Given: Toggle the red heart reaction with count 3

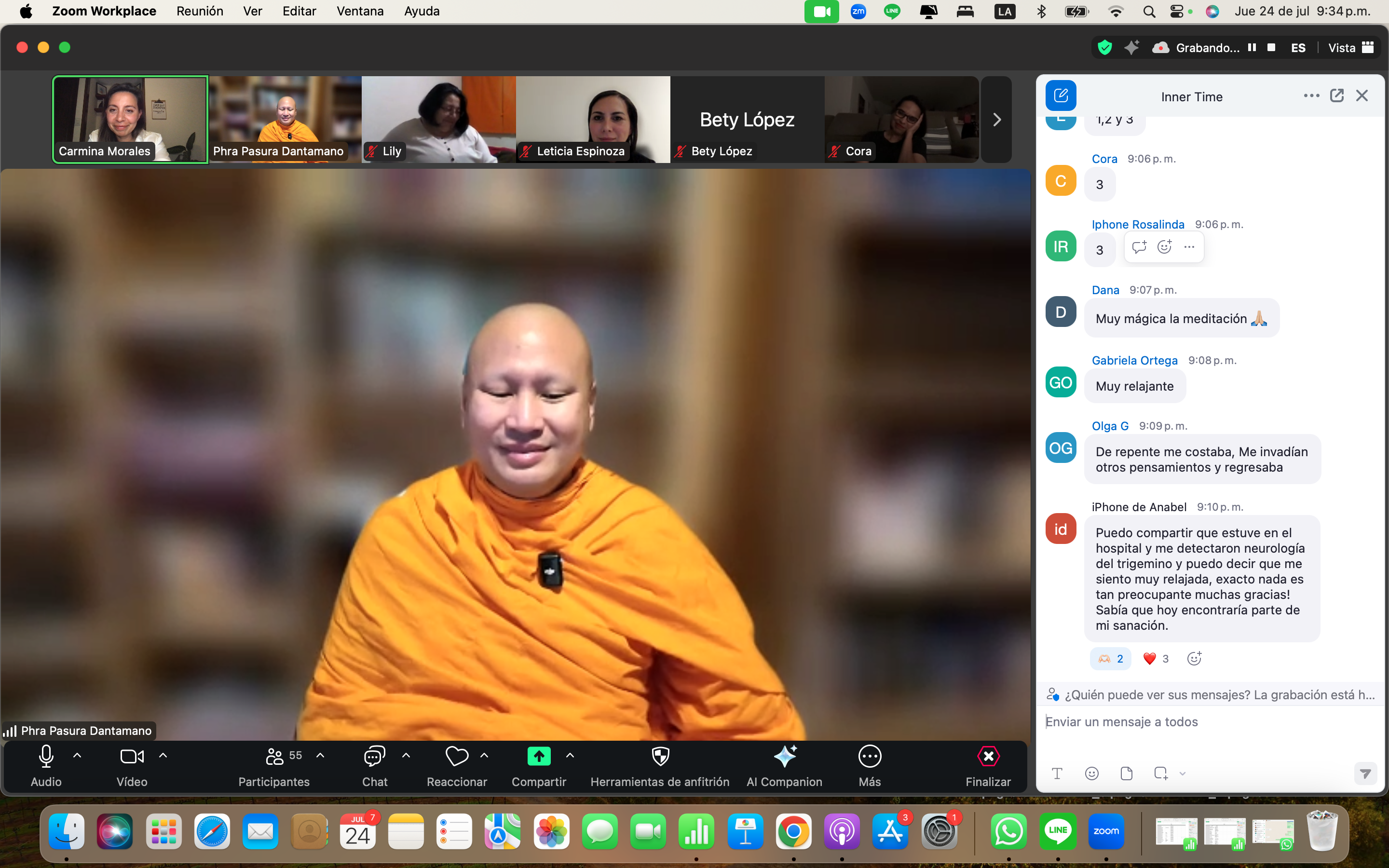Looking at the screenshot, I should (1156, 658).
